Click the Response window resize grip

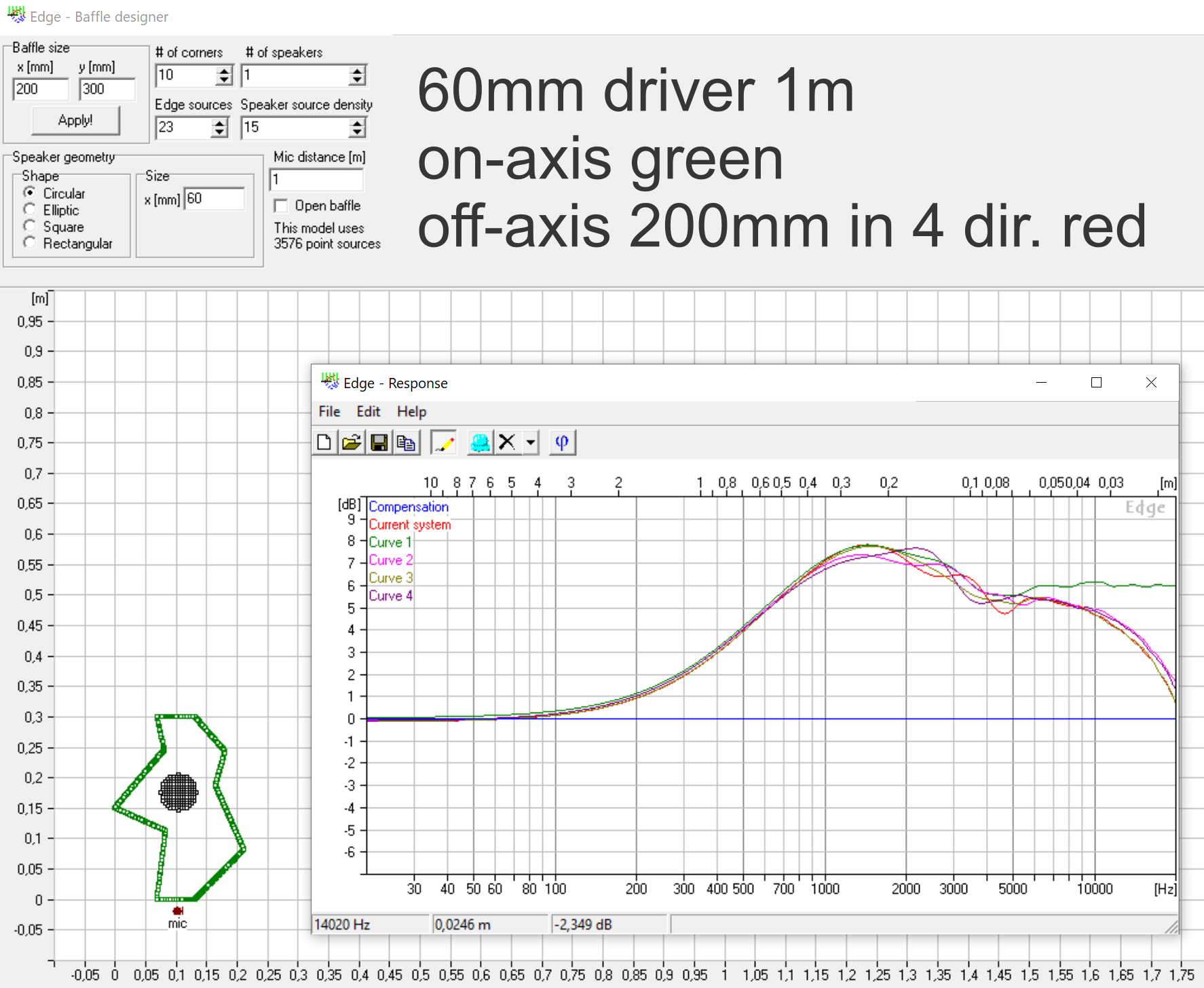tap(1171, 927)
